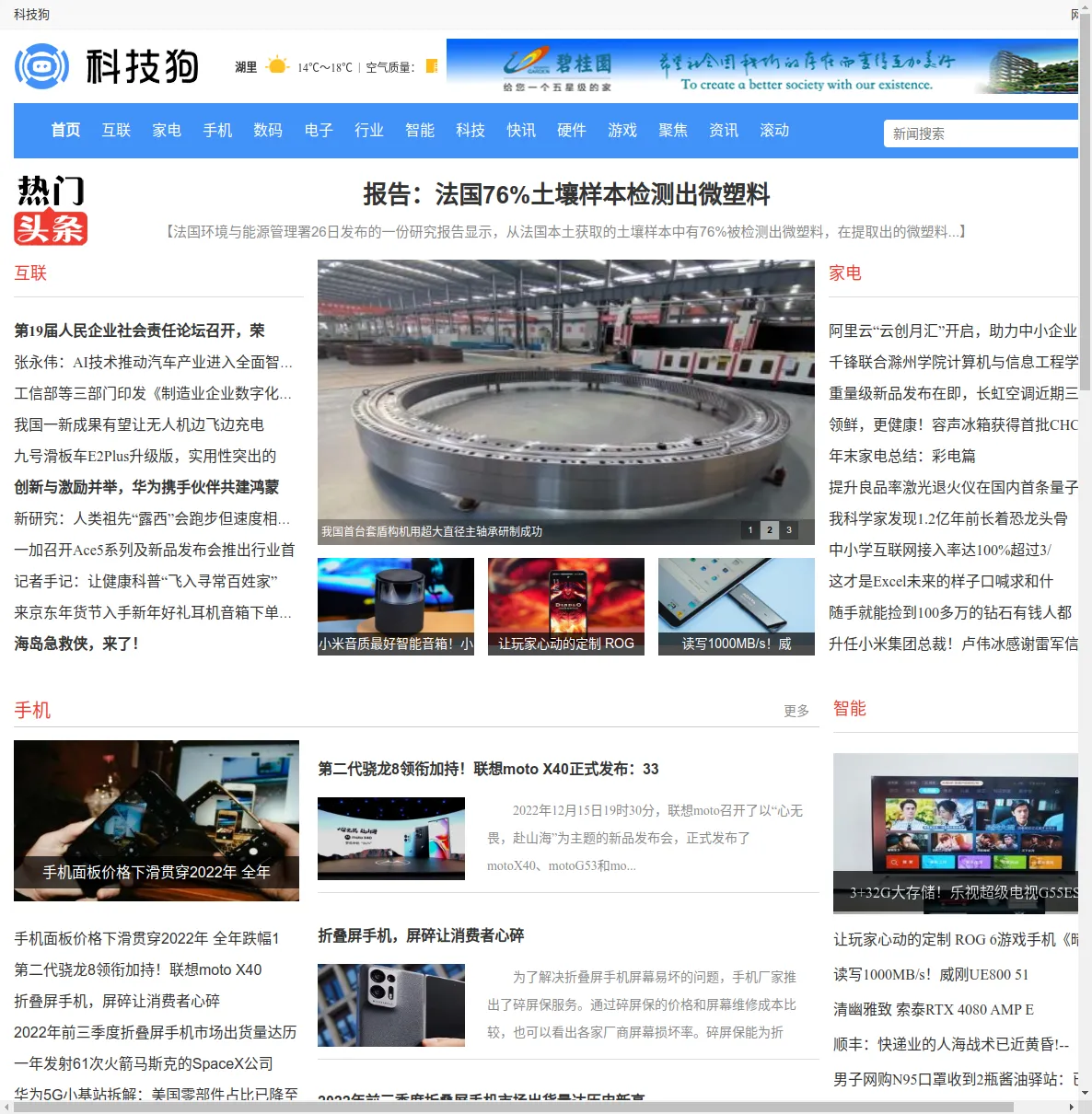Screen dimensions: 1092x1114
Task: Open the 游戏 nav menu item
Action: click(622, 131)
